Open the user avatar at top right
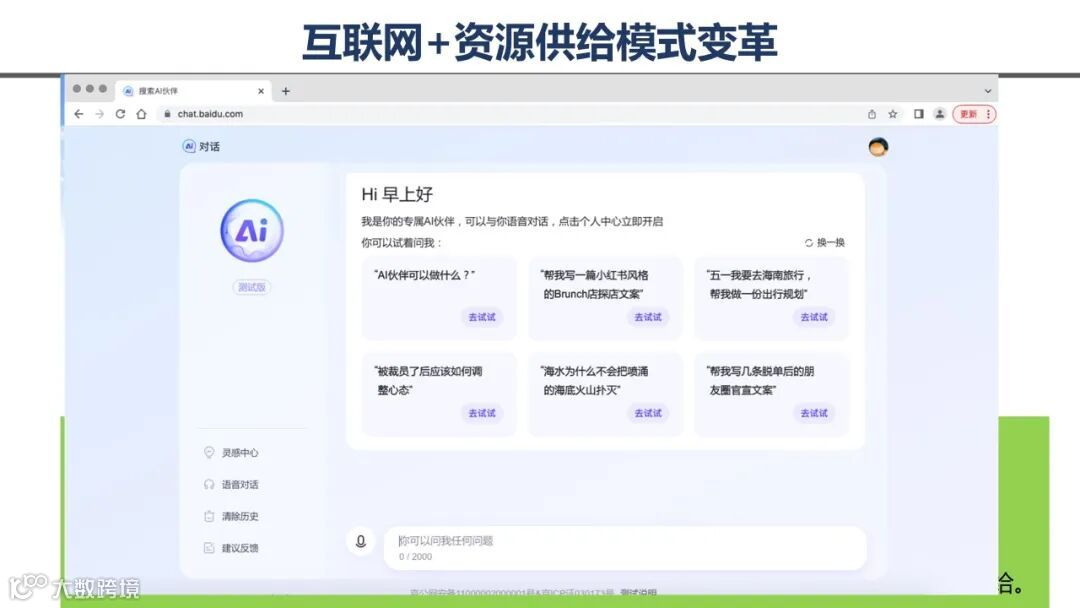 click(878, 147)
